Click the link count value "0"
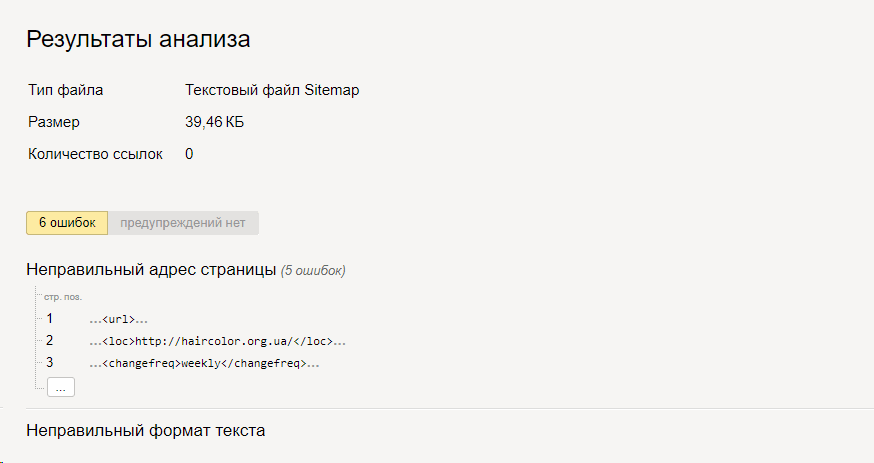 (x=189, y=154)
